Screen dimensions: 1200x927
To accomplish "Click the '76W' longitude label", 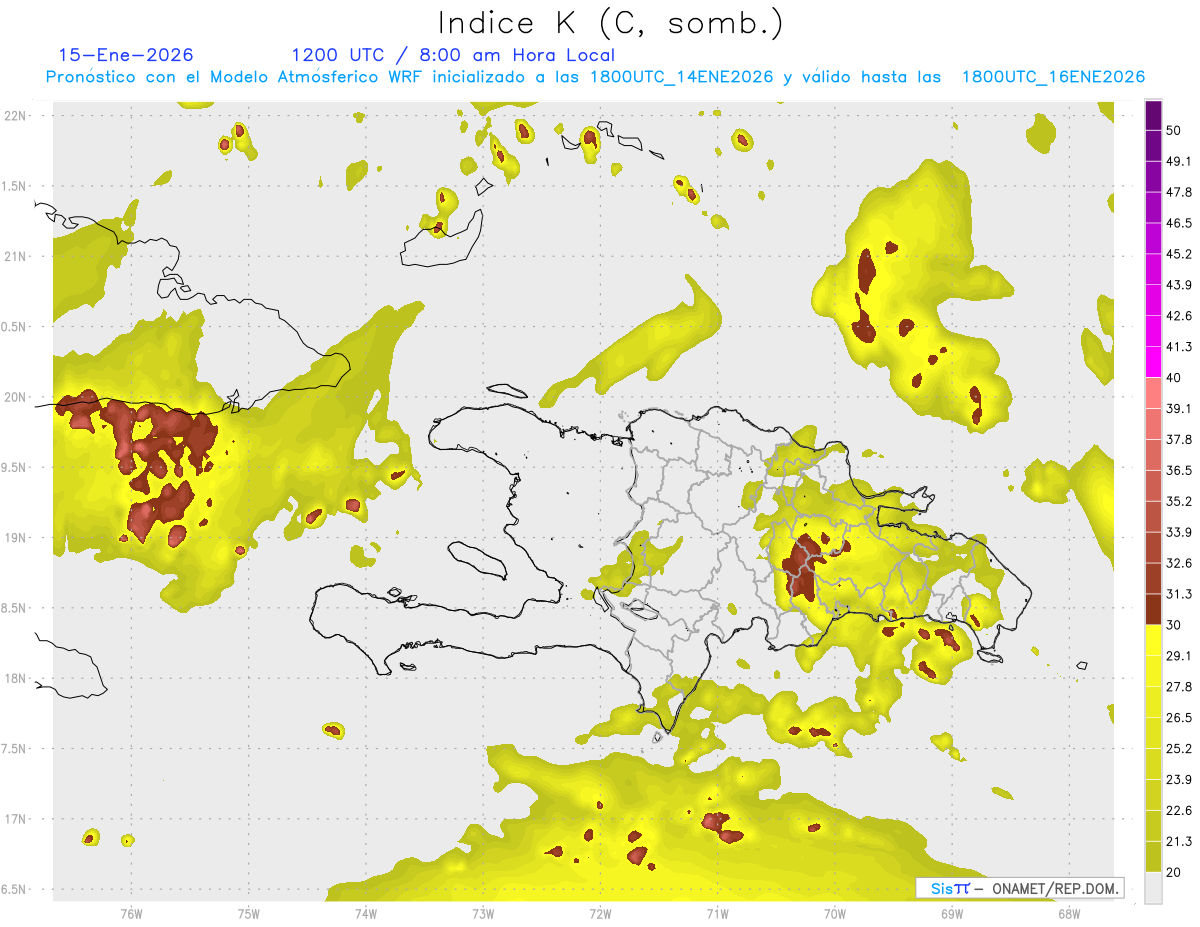I will [131, 913].
